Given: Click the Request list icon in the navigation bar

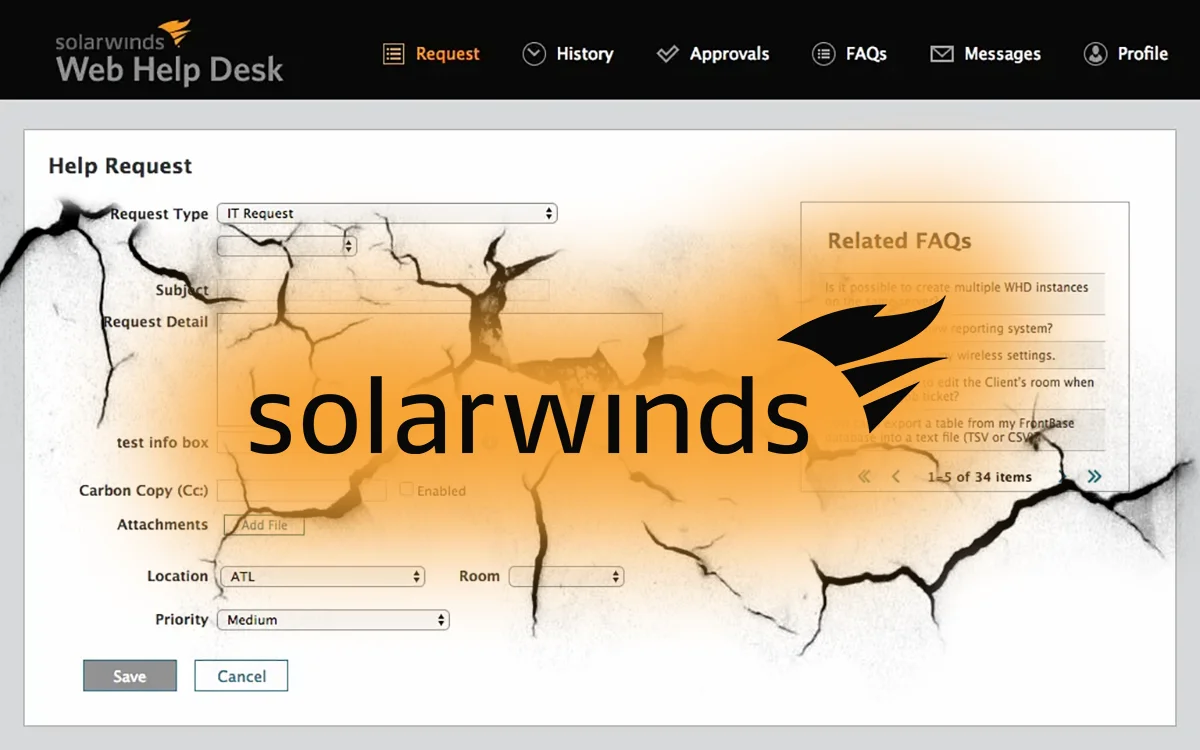Looking at the screenshot, I should pyautogui.click(x=394, y=54).
